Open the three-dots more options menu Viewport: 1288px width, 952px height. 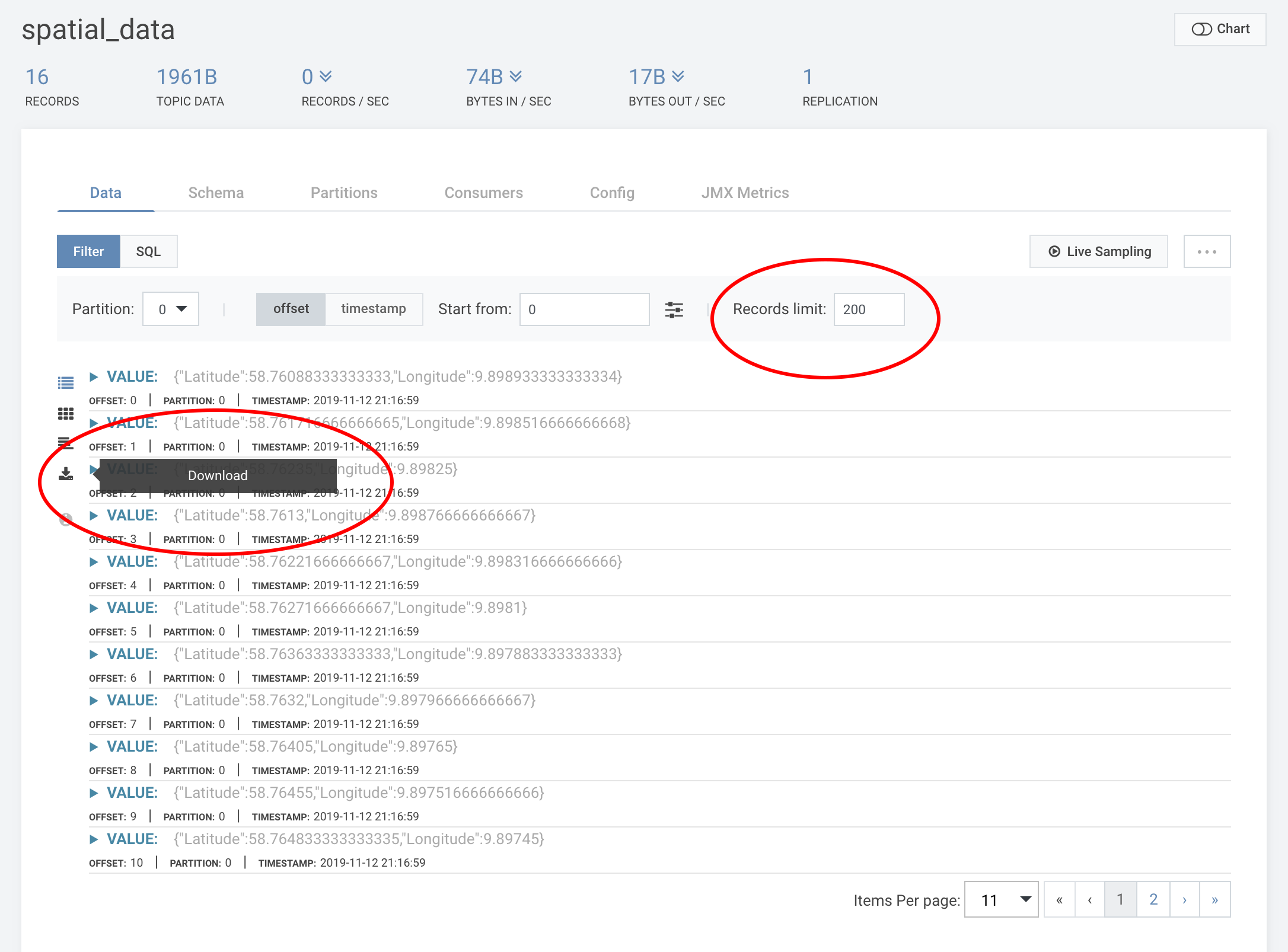pyautogui.click(x=1207, y=251)
